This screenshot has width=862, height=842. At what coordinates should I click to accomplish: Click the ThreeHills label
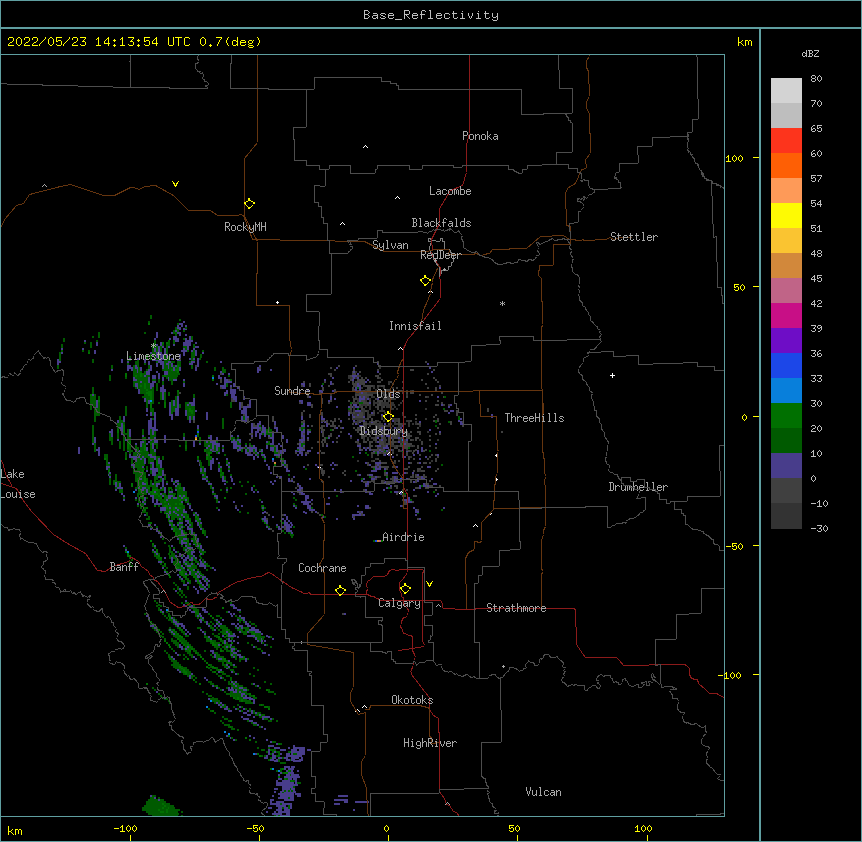tap(534, 418)
